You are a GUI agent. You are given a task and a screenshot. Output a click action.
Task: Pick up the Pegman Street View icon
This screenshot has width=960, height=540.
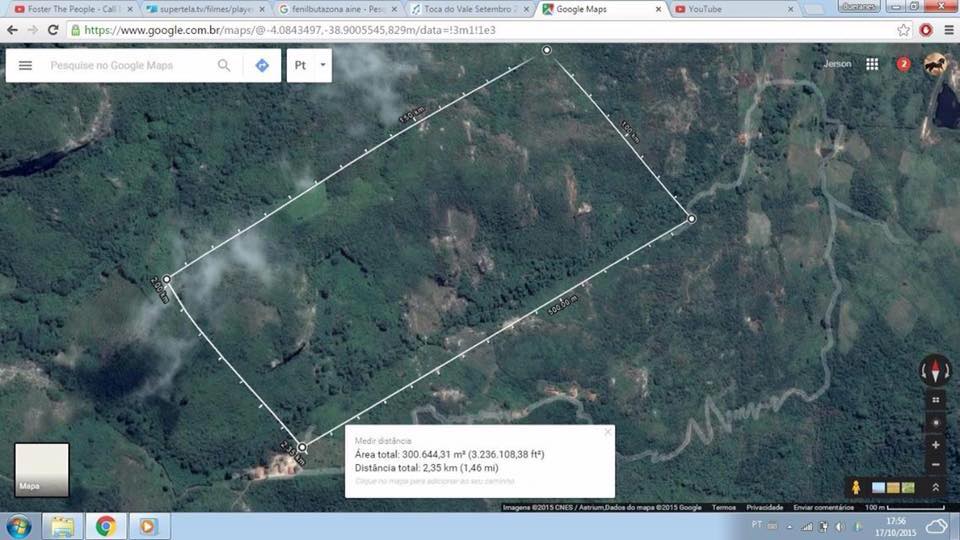pyautogui.click(x=855, y=487)
